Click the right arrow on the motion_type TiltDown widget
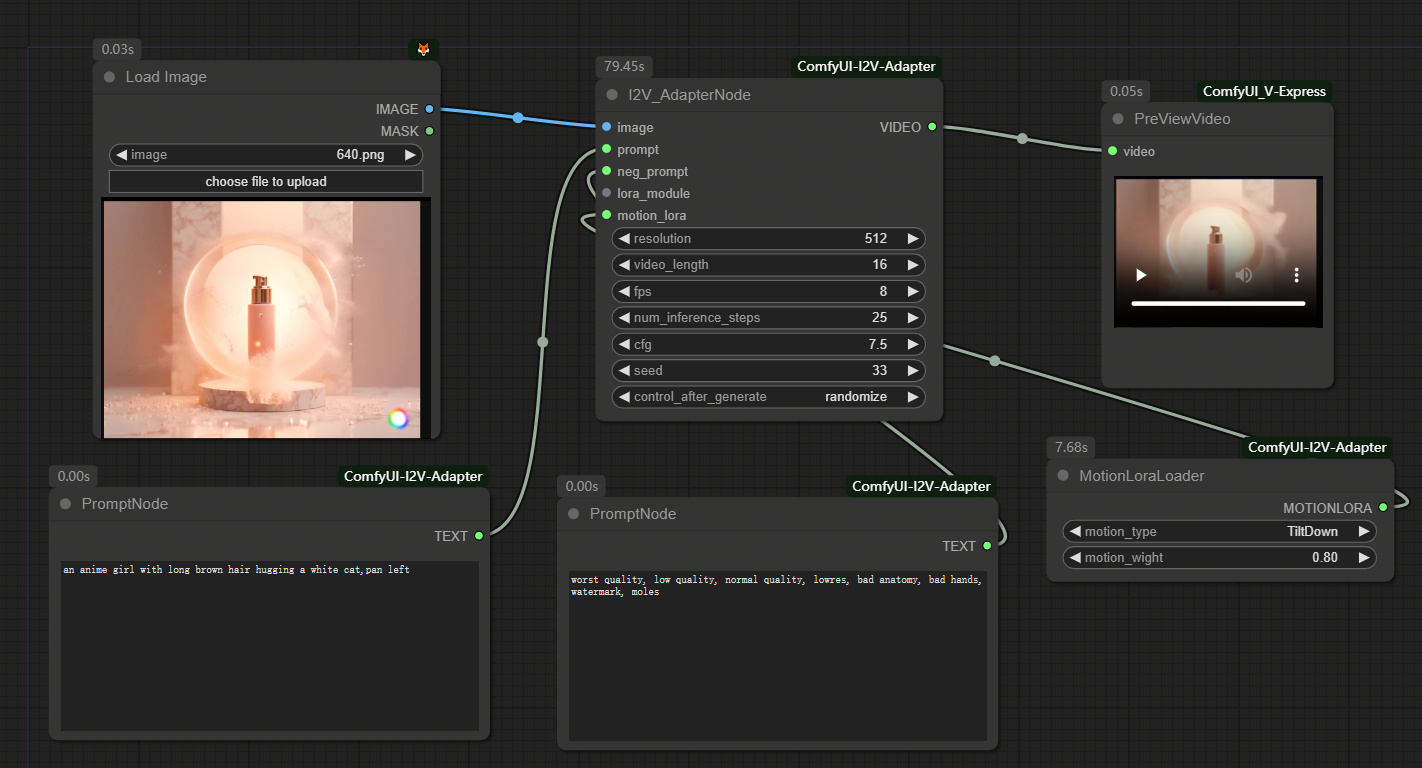Screen dimensions: 1422x768 (x=1365, y=531)
